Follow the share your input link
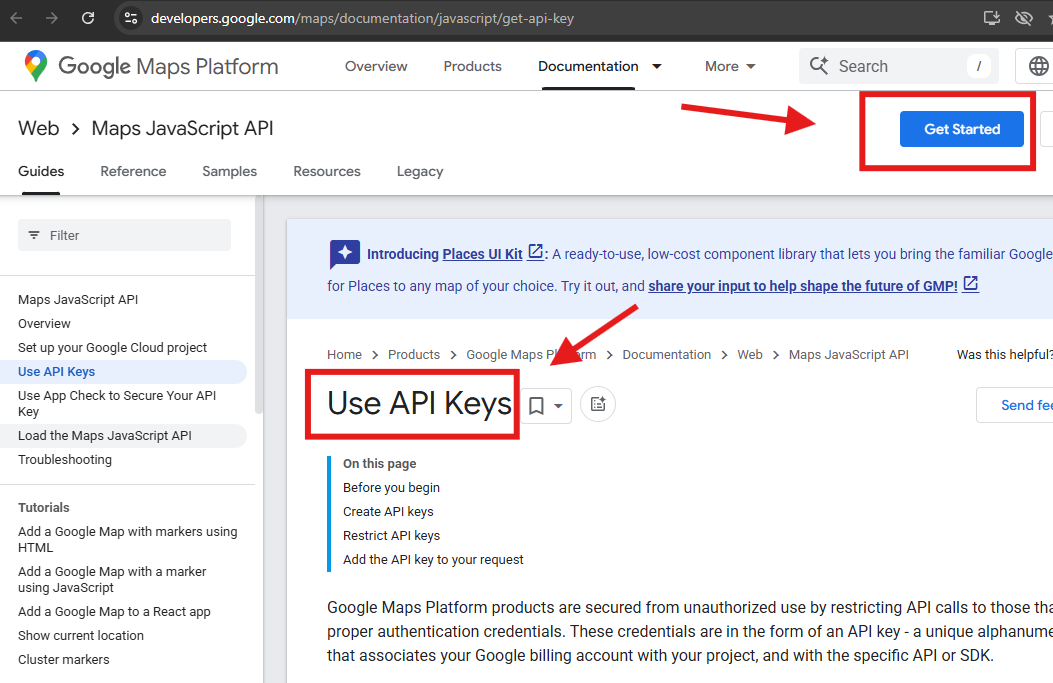The image size is (1053, 683). click(x=803, y=286)
